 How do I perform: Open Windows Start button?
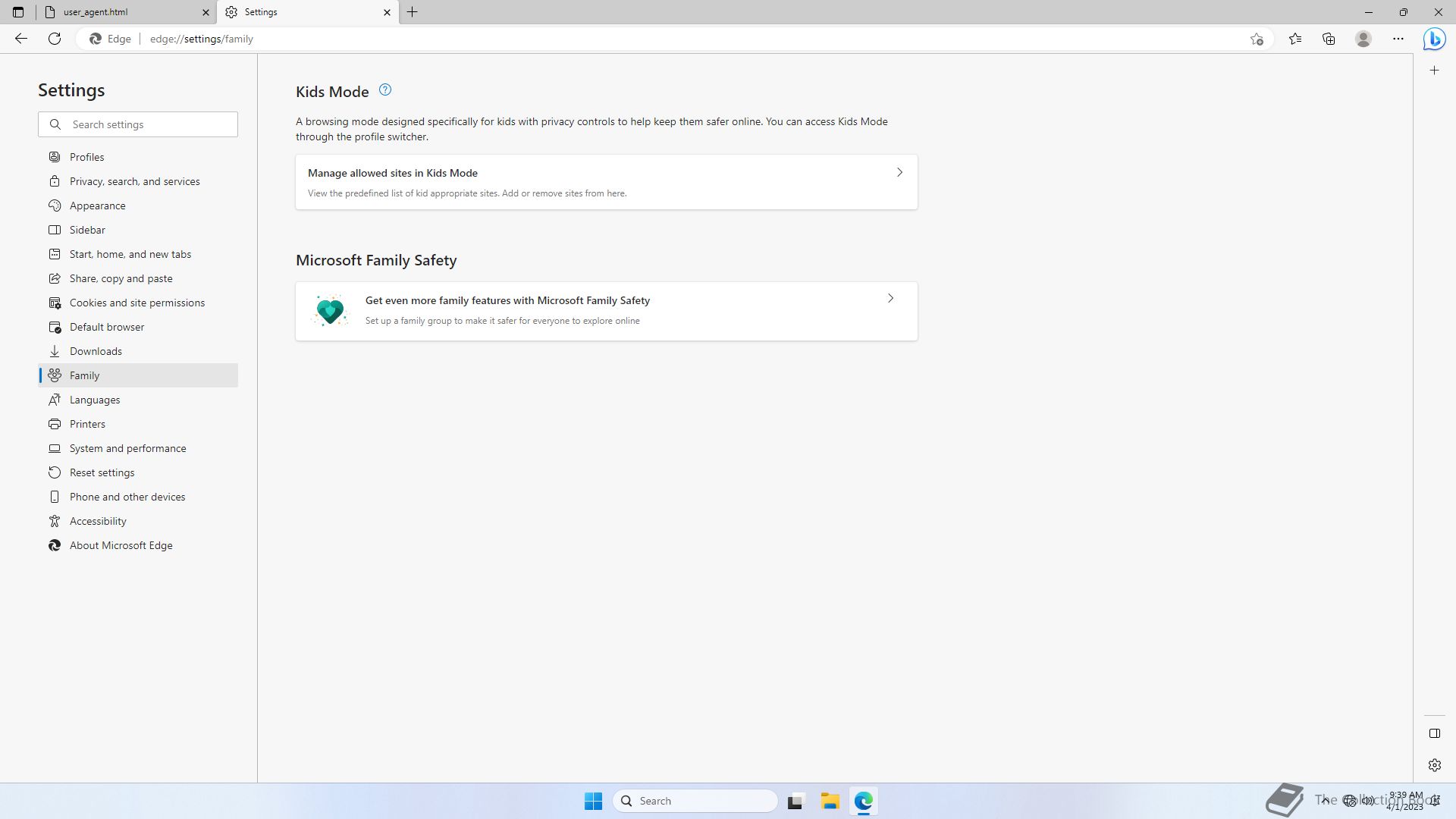[593, 801]
